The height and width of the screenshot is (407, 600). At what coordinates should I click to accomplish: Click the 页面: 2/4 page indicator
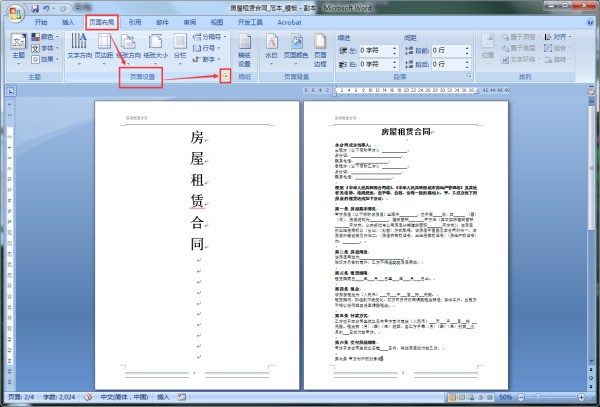pos(21,397)
